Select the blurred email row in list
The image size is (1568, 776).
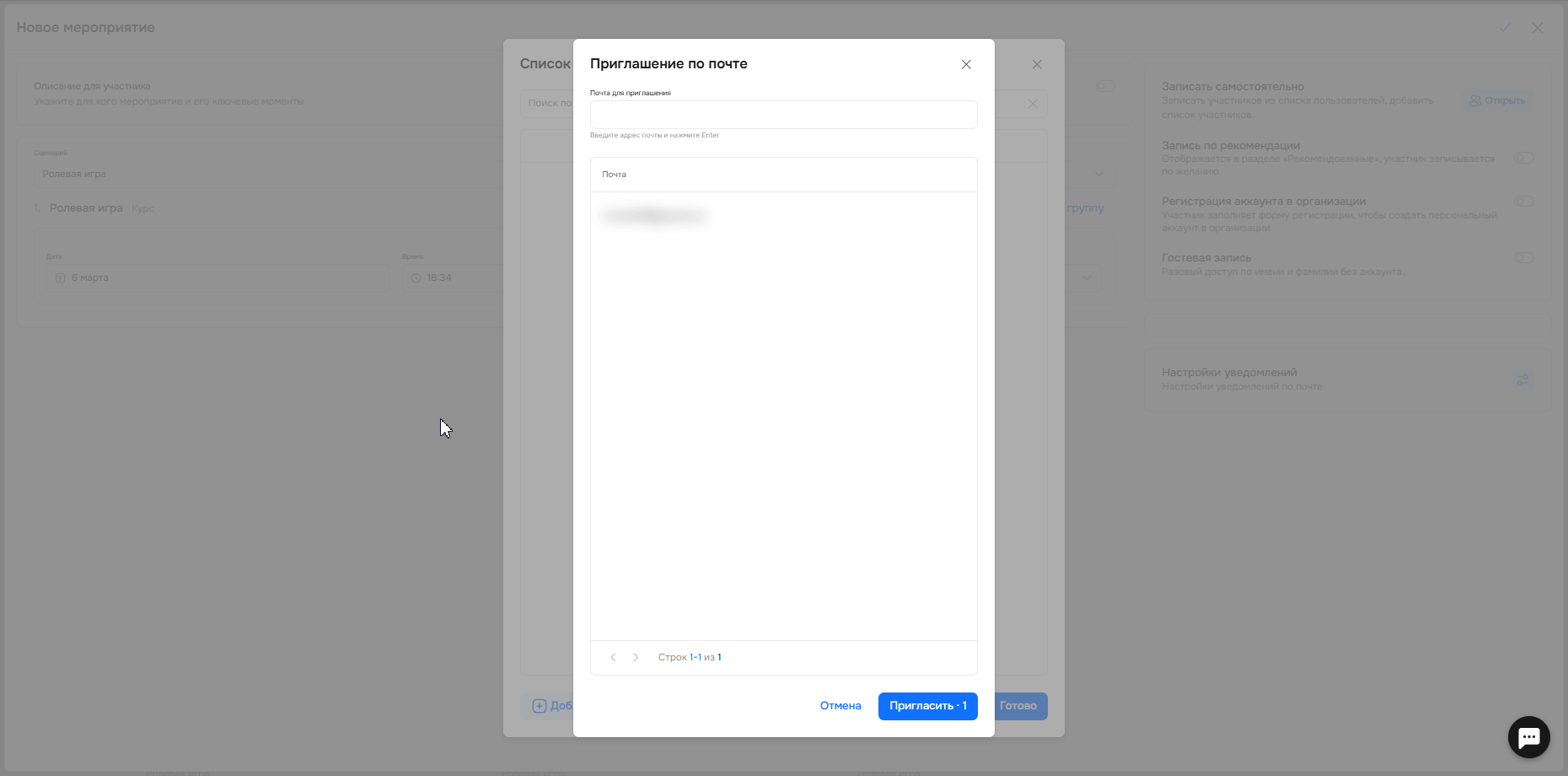pos(653,217)
